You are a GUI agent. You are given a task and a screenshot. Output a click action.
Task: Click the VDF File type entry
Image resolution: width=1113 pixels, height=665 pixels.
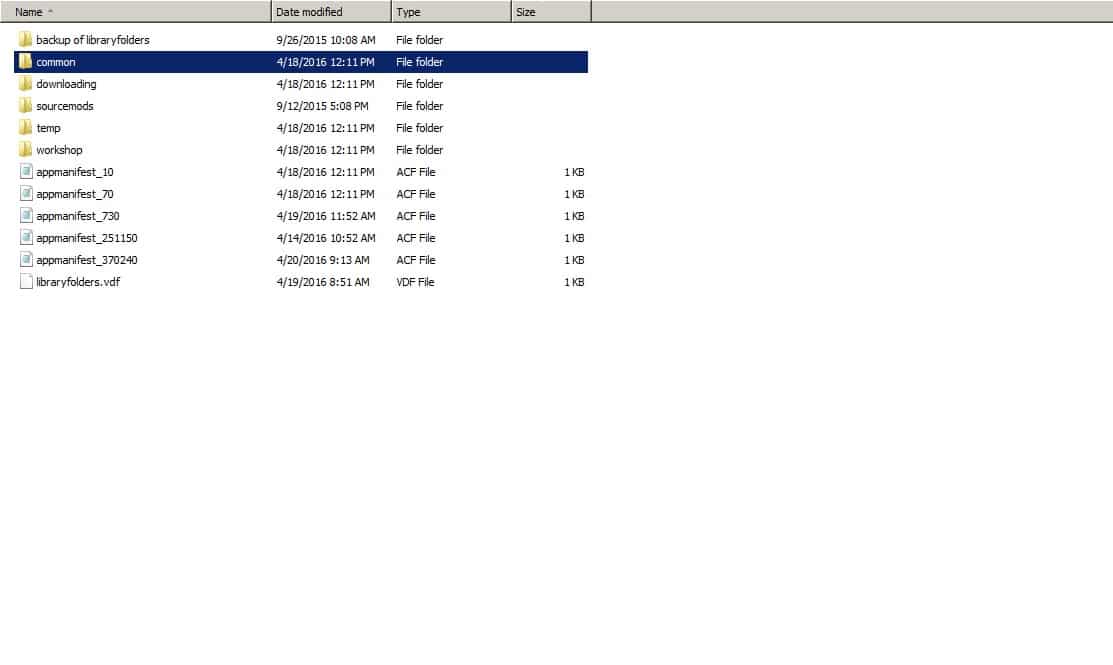point(415,282)
